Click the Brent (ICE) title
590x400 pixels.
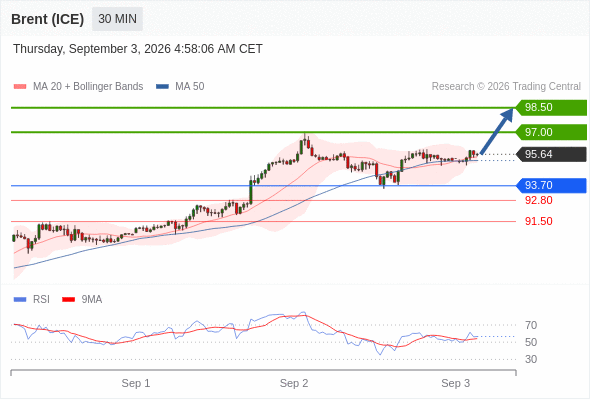[x=47, y=19]
